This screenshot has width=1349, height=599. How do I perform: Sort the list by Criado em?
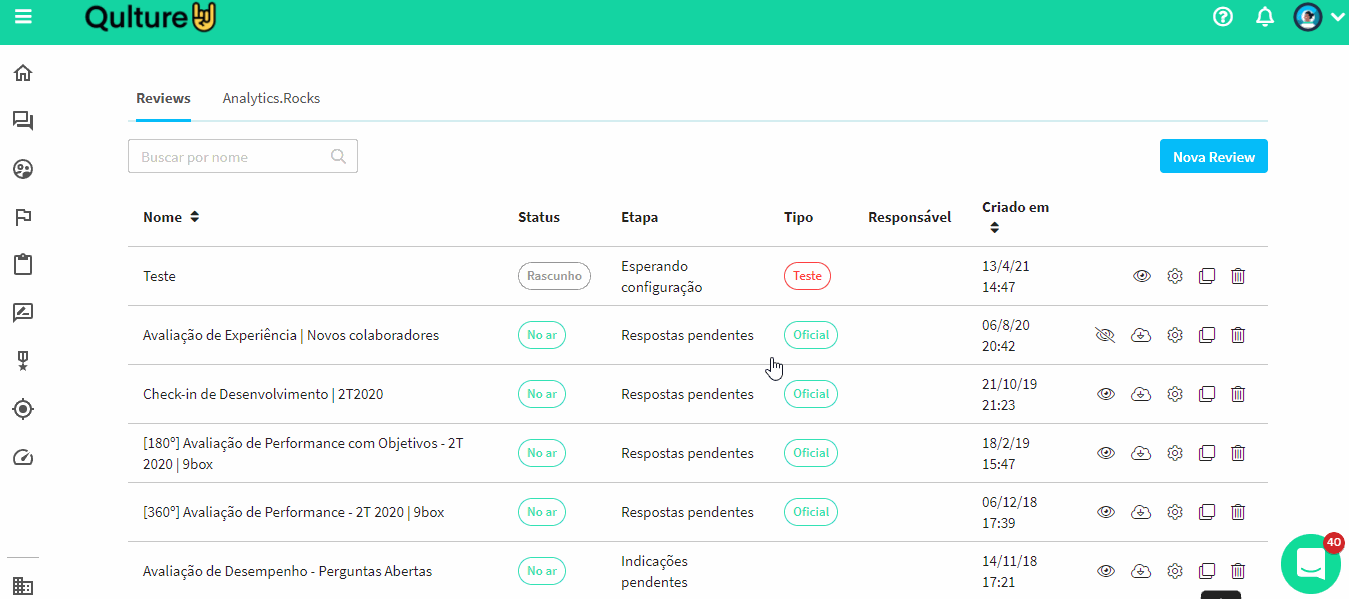click(994, 227)
